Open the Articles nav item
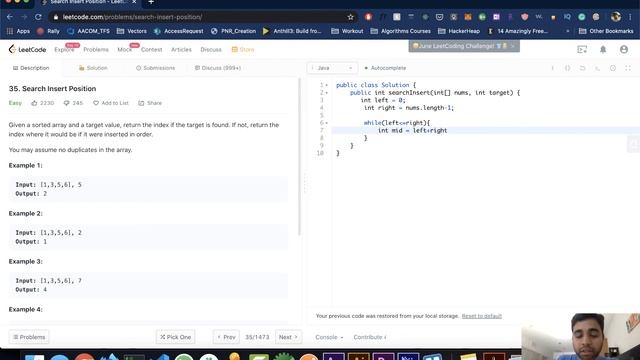Screen dimensions: 640x360 tap(181, 49)
